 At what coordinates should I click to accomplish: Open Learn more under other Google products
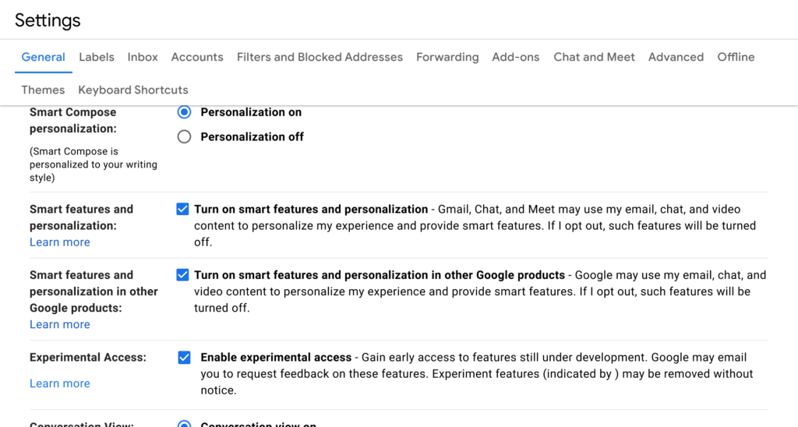pos(60,325)
